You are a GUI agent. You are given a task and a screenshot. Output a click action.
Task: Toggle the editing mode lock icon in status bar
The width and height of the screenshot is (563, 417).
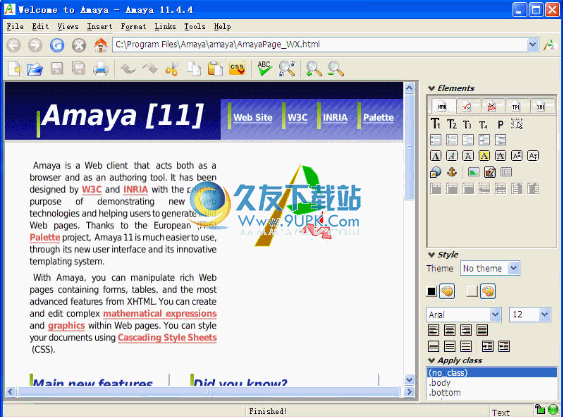539,409
